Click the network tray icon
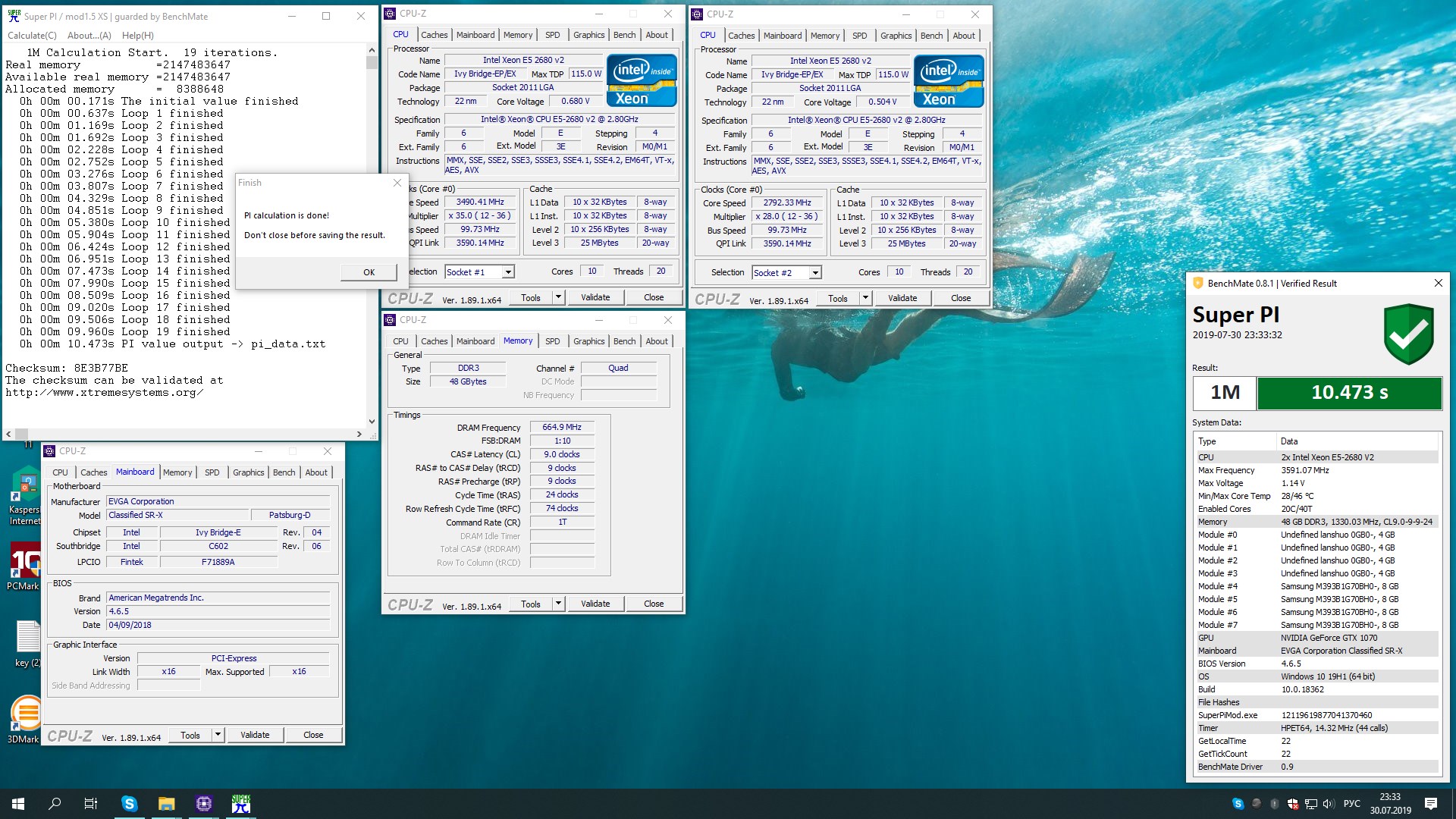 pos(1310,803)
